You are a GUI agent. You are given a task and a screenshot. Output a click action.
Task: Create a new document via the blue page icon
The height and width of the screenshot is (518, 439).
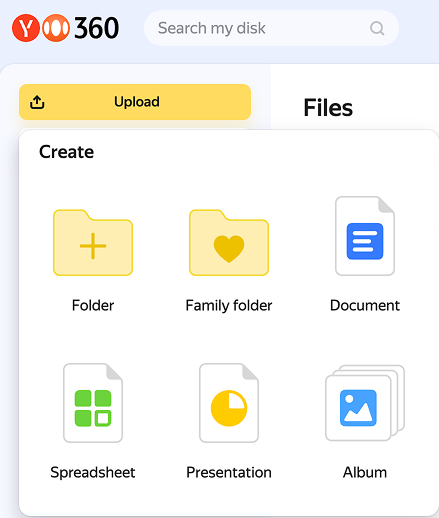[x=365, y=236]
